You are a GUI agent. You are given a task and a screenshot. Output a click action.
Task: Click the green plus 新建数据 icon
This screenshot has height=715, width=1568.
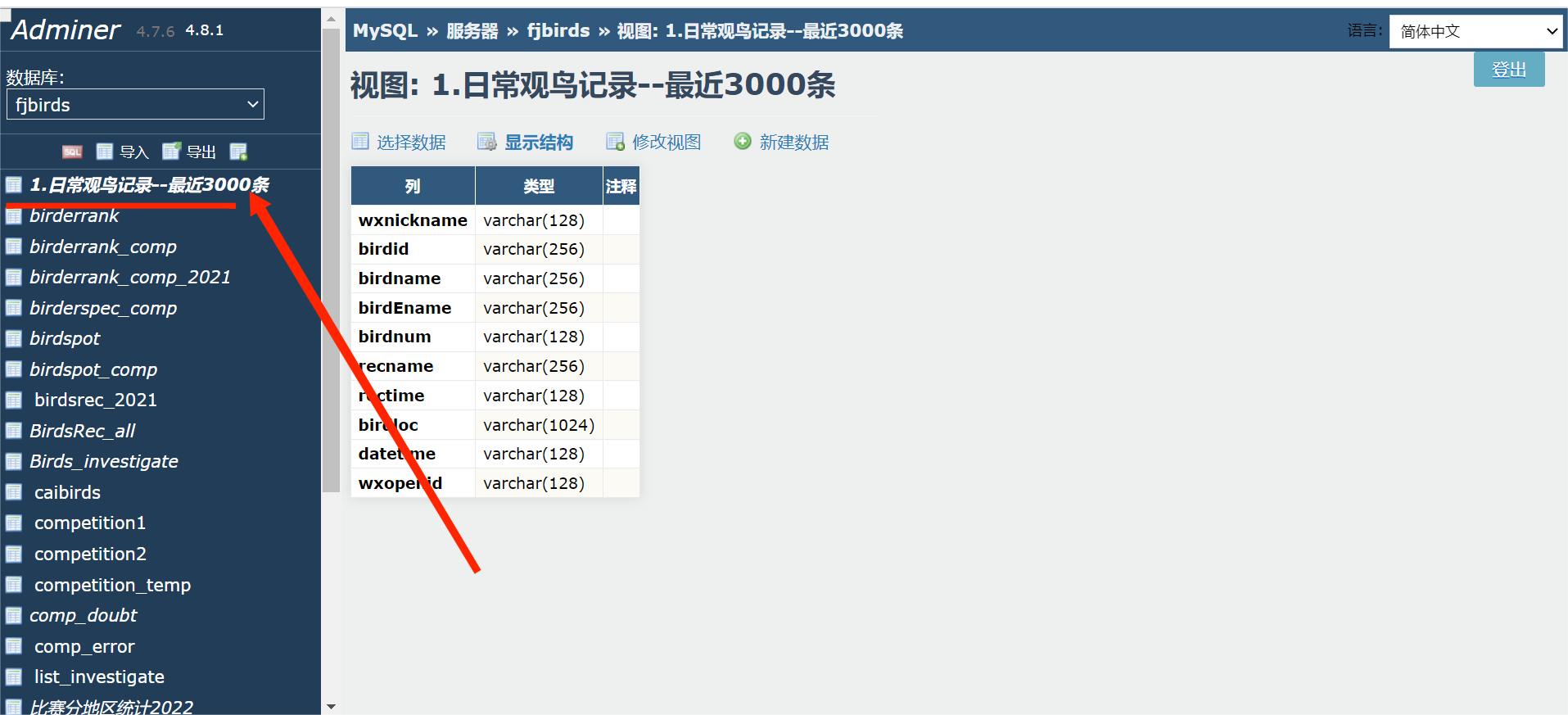[x=743, y=141]
